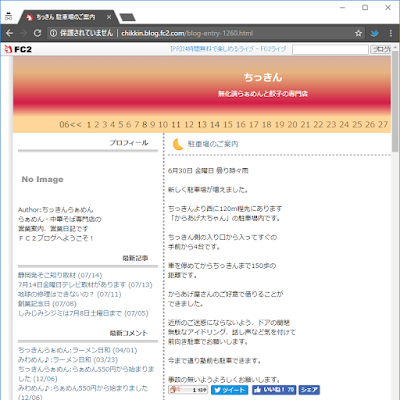The width and height of the screenshot is (400, 400).
Task: Open the Twitter bird extension icon
Action: click(375, 33)
